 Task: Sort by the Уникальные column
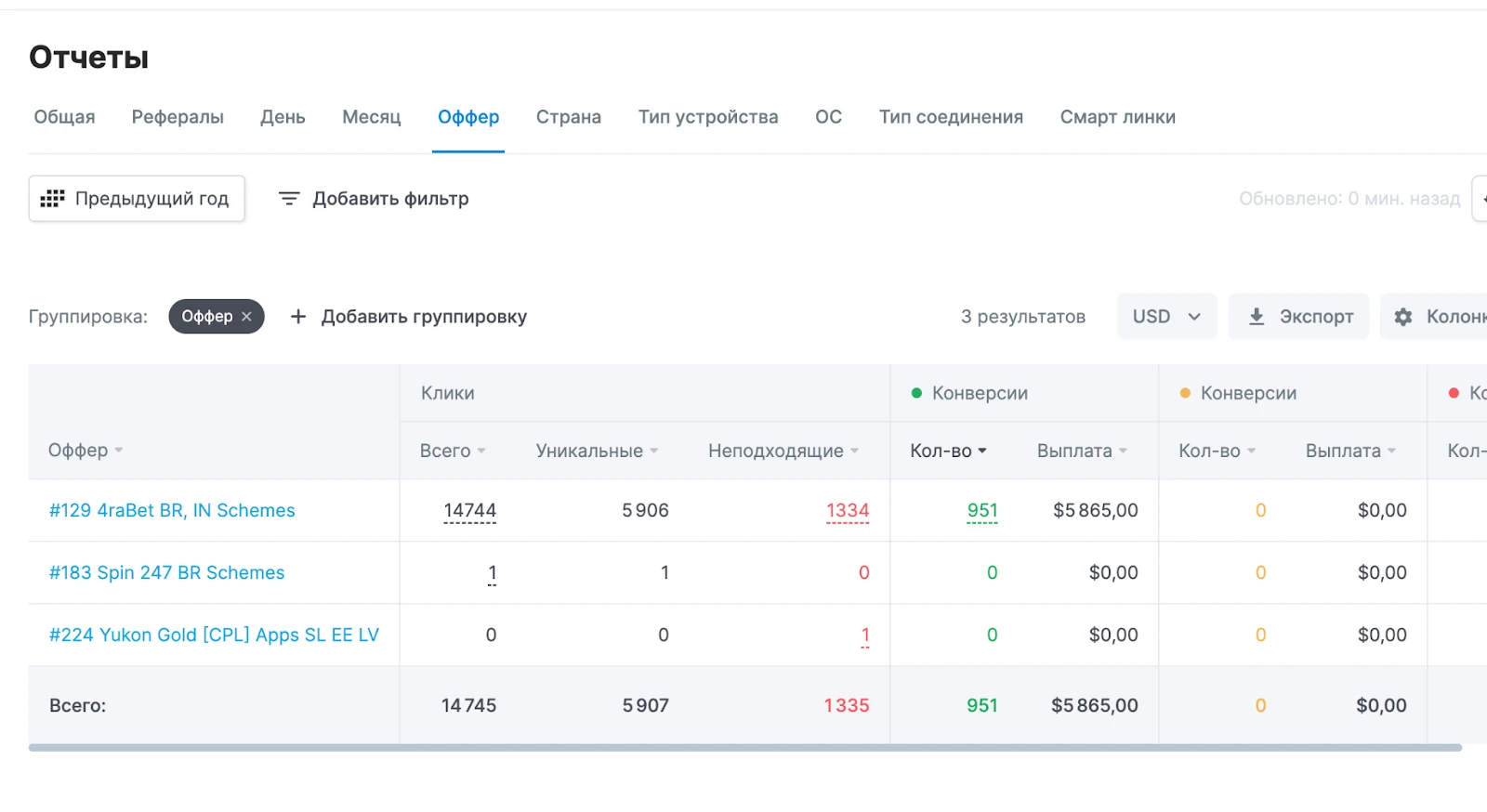coord(597,451)
